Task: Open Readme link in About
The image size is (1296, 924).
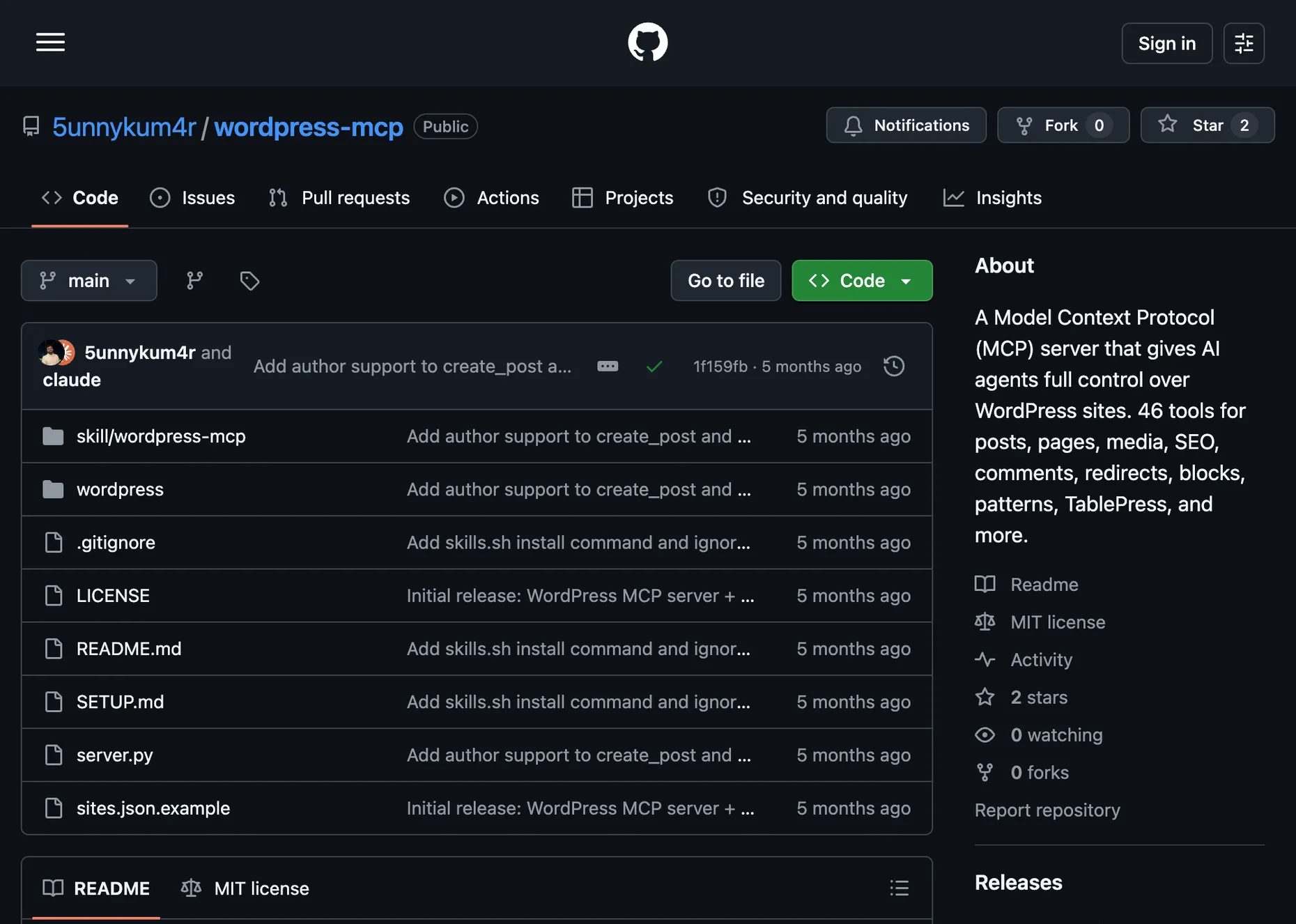Action: 1044,585
